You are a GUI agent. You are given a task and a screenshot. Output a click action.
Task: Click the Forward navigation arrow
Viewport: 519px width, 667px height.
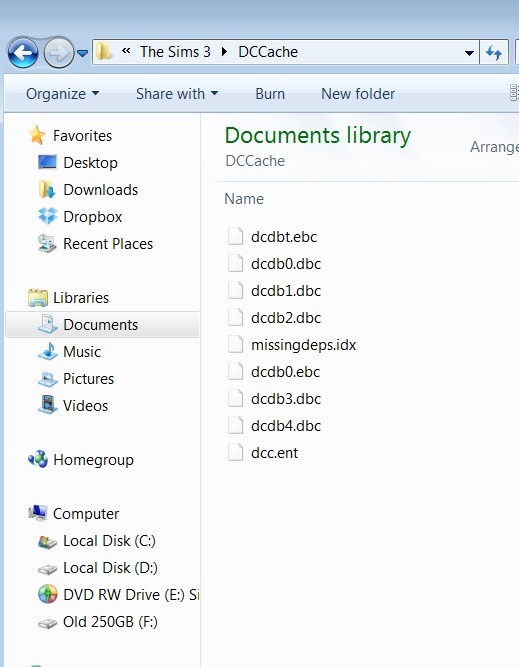pos(59,53)
